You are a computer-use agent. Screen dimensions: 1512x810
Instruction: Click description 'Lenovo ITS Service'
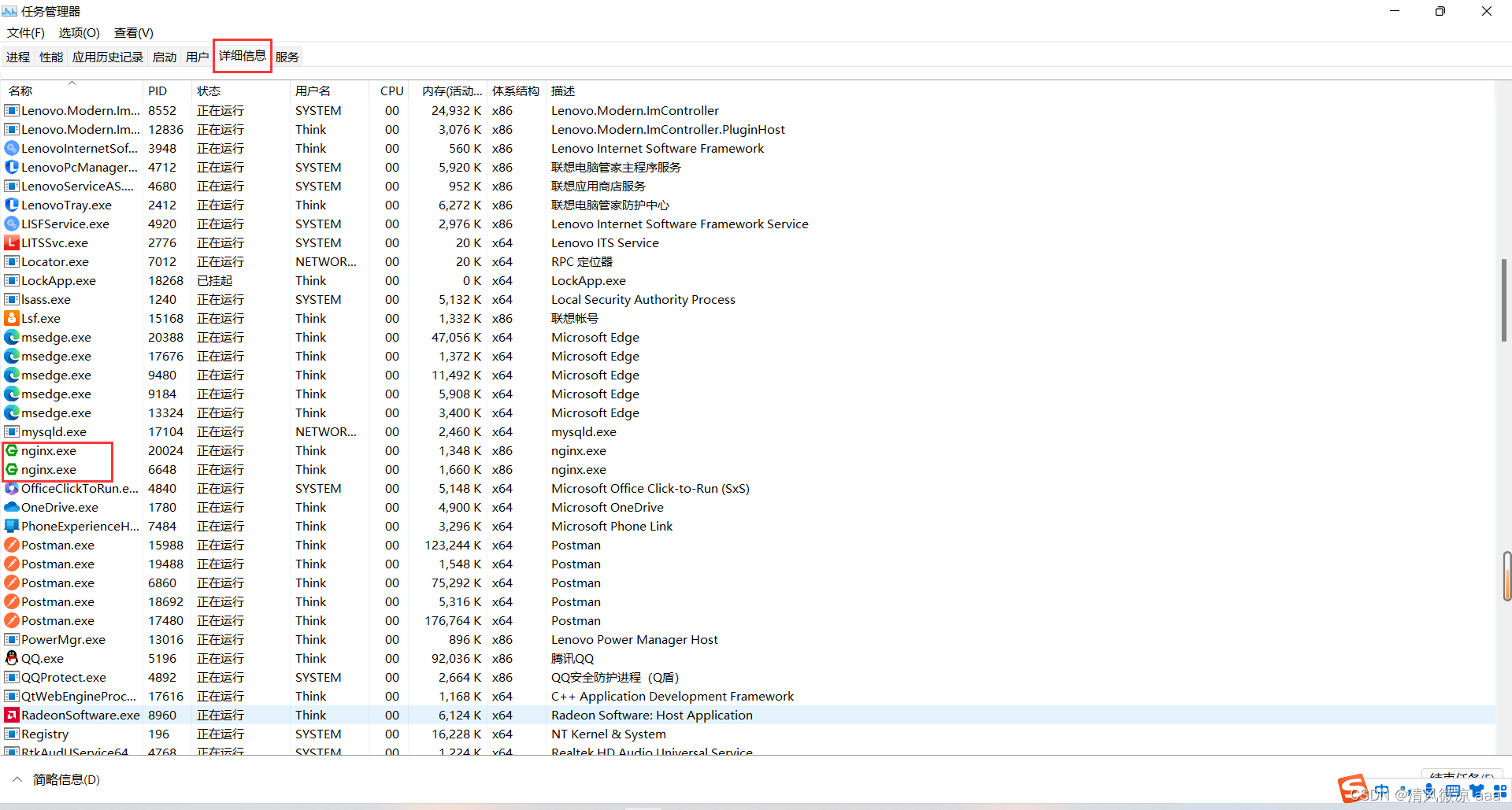605,242
